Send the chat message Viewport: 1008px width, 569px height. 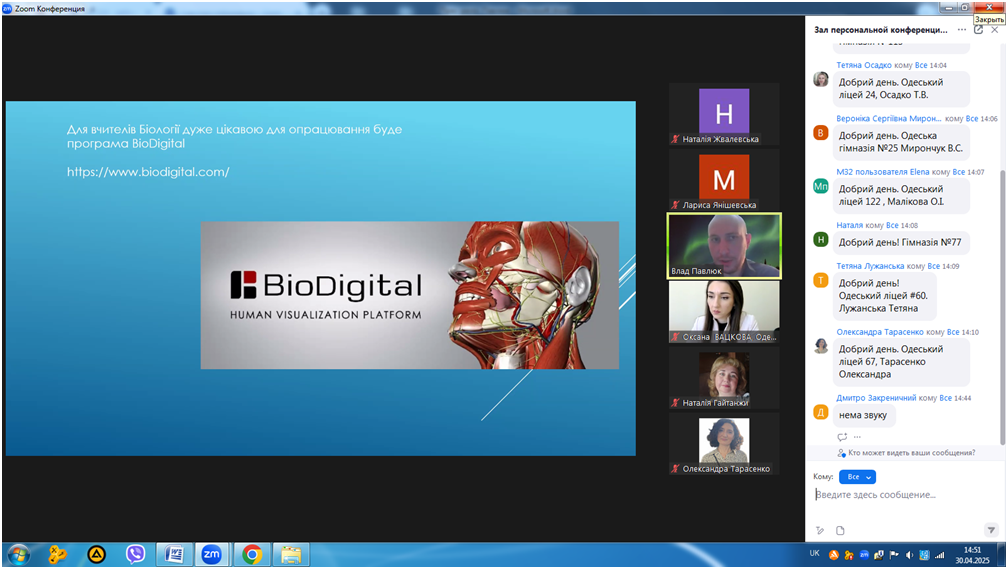(x=991, y=530)
